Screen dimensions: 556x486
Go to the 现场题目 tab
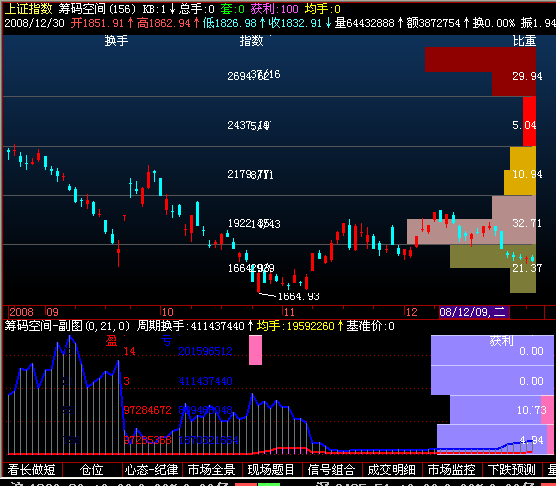[x=272, y=470]
